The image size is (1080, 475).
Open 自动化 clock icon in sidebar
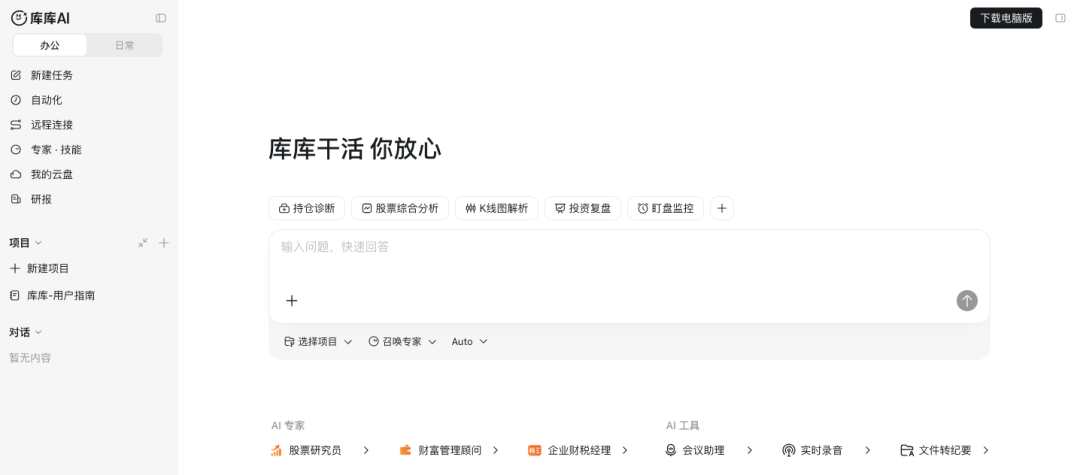coord(16,100)
